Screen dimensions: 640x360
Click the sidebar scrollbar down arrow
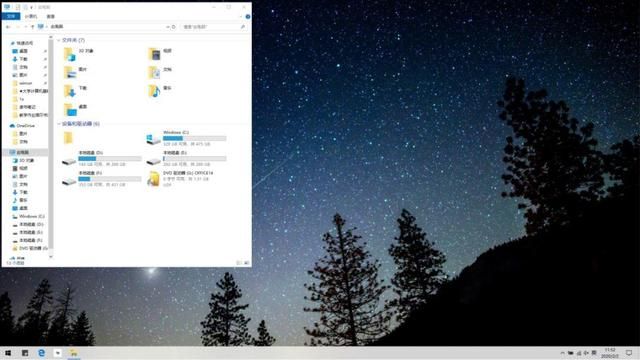[51, 257]
